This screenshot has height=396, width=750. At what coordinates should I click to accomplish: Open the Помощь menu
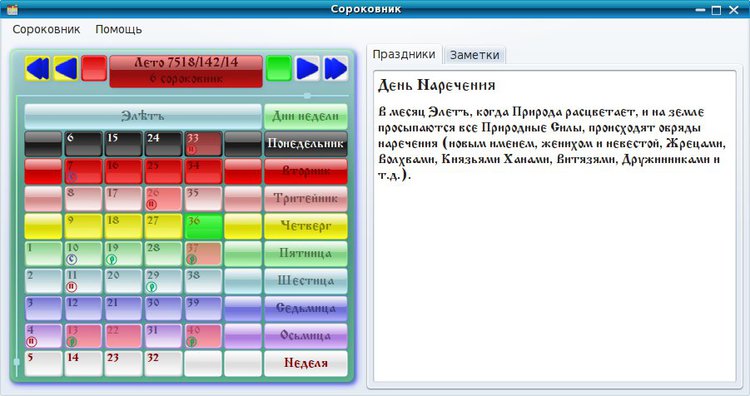pyautogui.click(x=119, y=29)
